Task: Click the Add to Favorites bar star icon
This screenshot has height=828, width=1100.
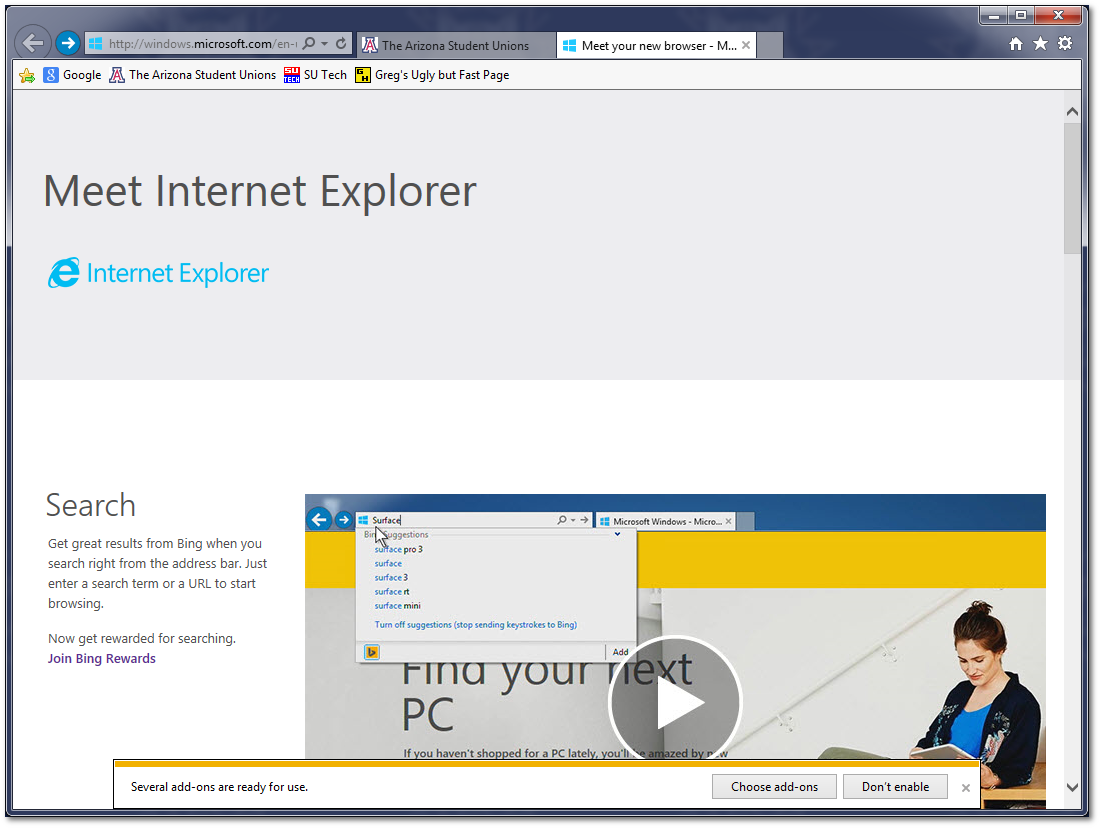Action: point(27,75)
